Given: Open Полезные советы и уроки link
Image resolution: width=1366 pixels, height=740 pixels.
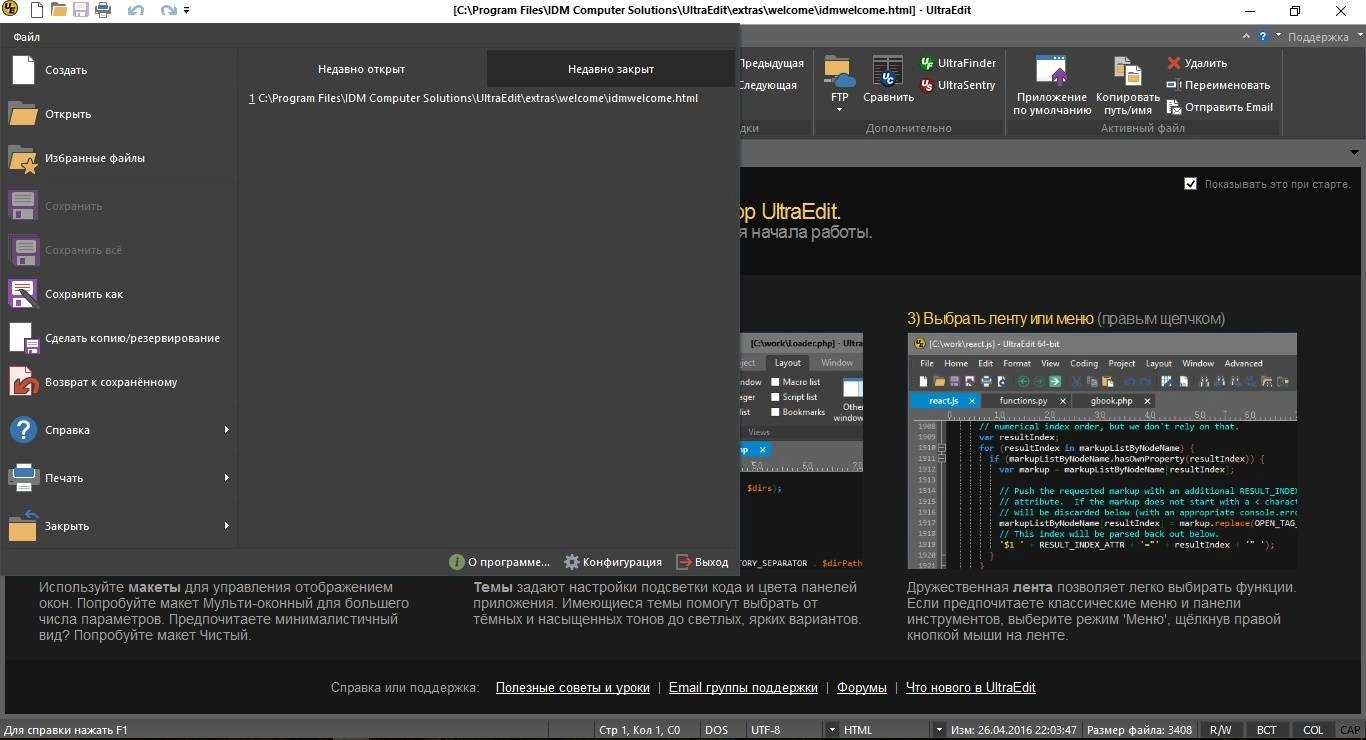Looking at the screenshot, I should click(x=572, y=687).
